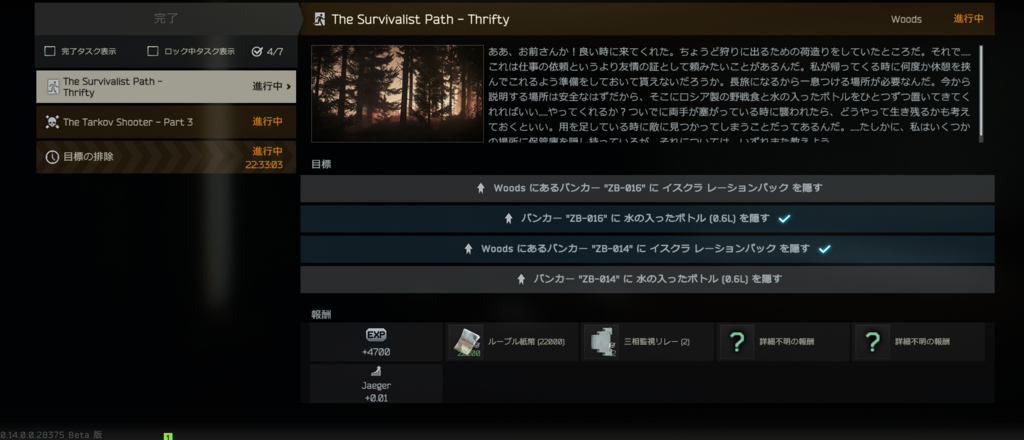Viewport: 1024px width, 440px height.
Task: Expand the ZB-016 イスクラ レーションパック objective
Action: pos(647,188)
